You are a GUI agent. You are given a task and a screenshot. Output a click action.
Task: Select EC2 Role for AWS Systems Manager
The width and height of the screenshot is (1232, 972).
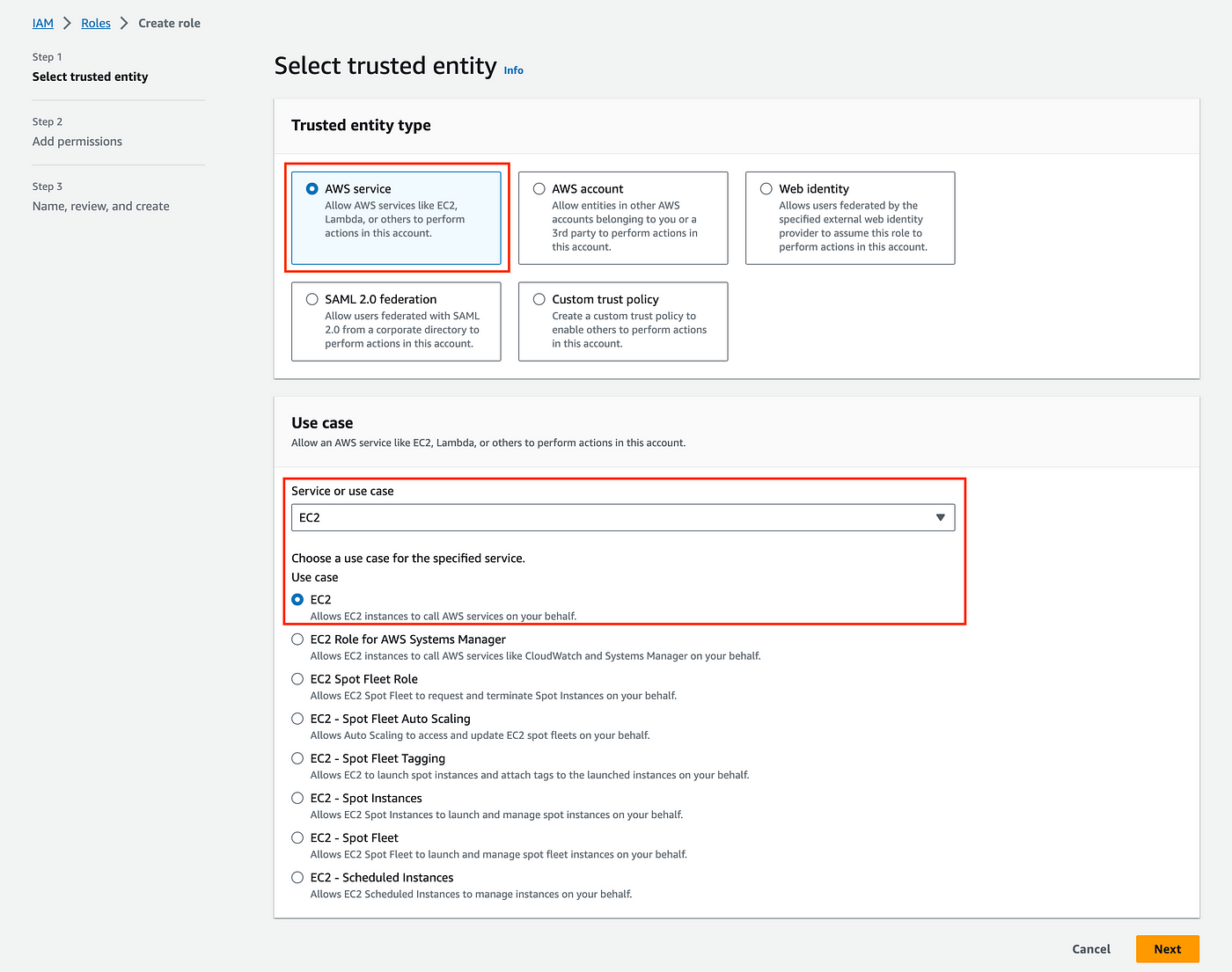coord(297,639)
